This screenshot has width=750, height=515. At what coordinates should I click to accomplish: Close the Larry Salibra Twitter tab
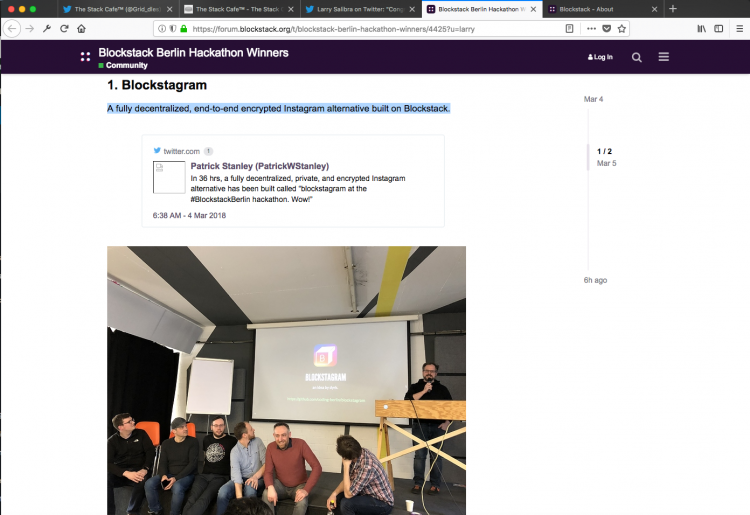[412, 9]
